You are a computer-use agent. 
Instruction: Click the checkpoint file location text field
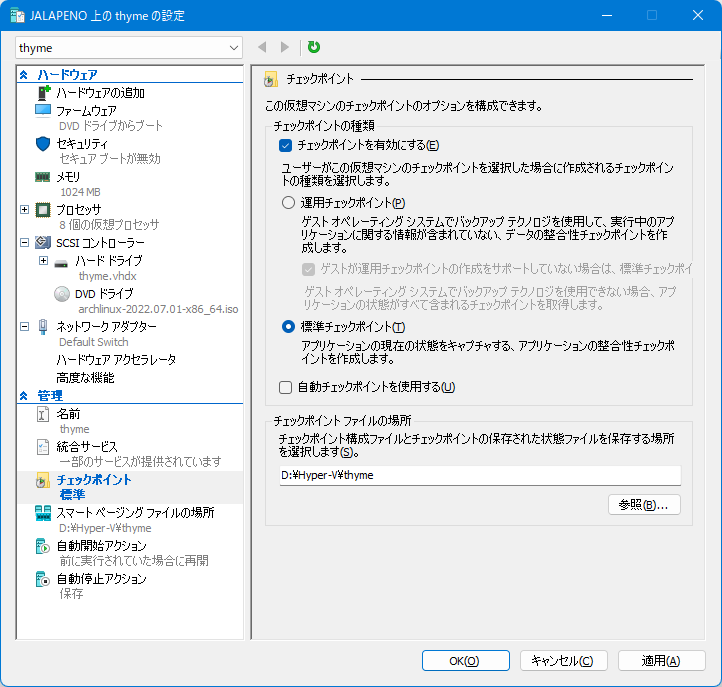(480, 475)
